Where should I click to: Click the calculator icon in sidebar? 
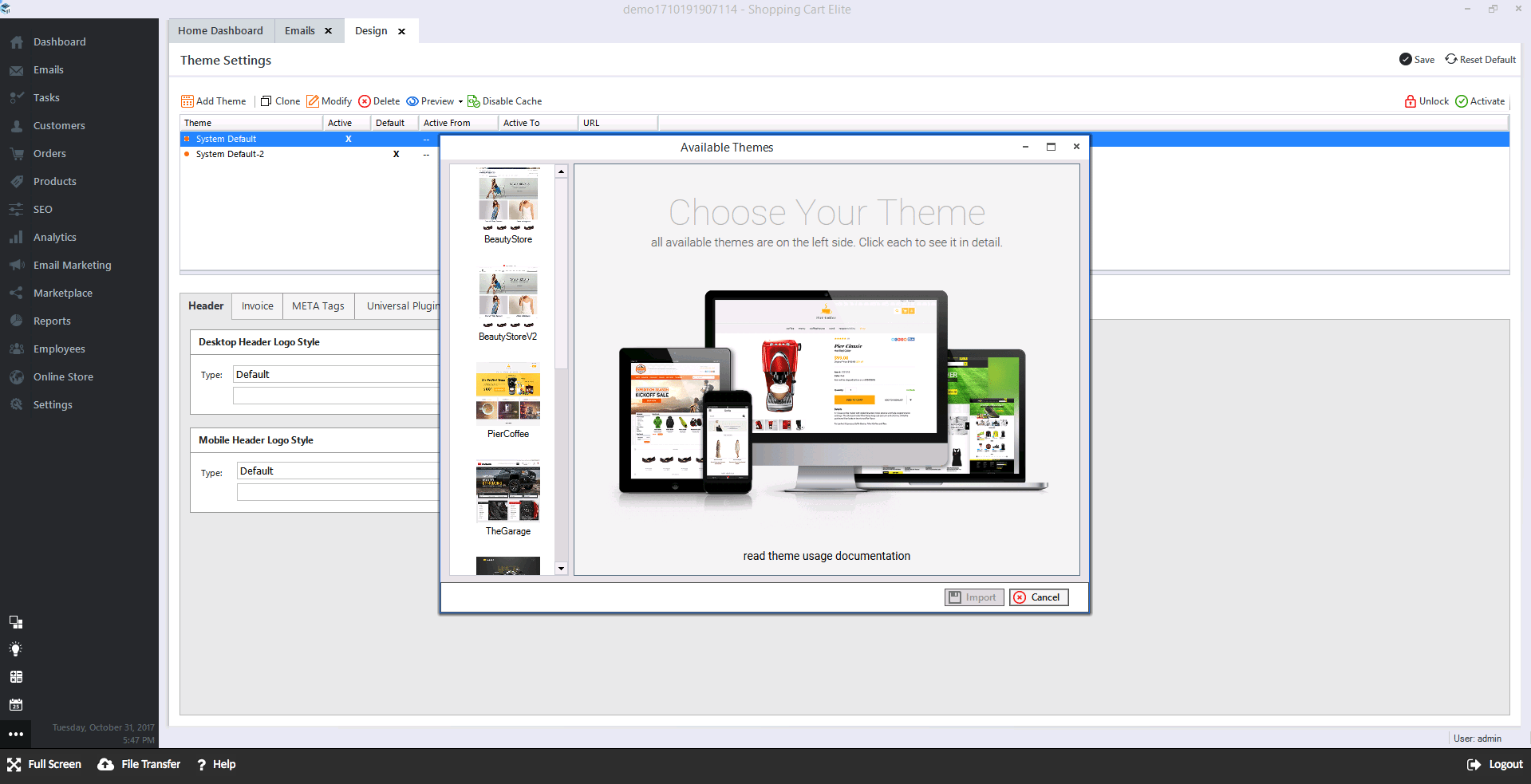[16, 677]
